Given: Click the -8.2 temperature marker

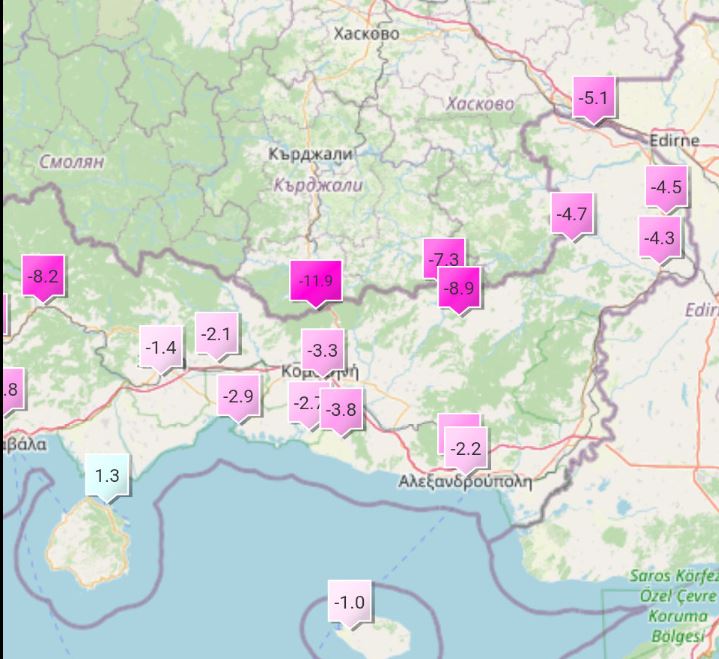Looking at the screenshot, I should point(44,275).
